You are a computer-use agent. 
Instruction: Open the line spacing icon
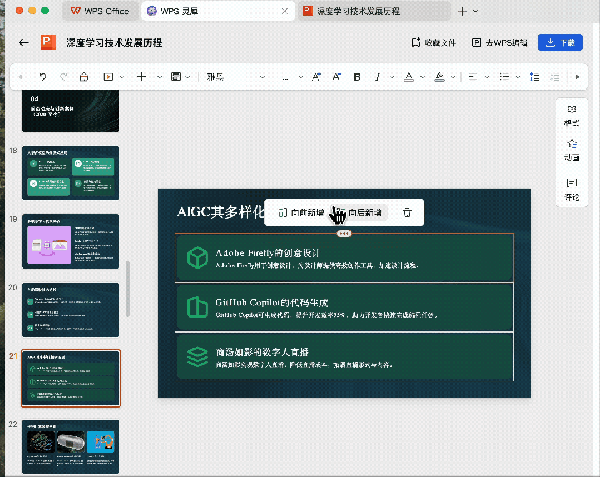[535, 77]
